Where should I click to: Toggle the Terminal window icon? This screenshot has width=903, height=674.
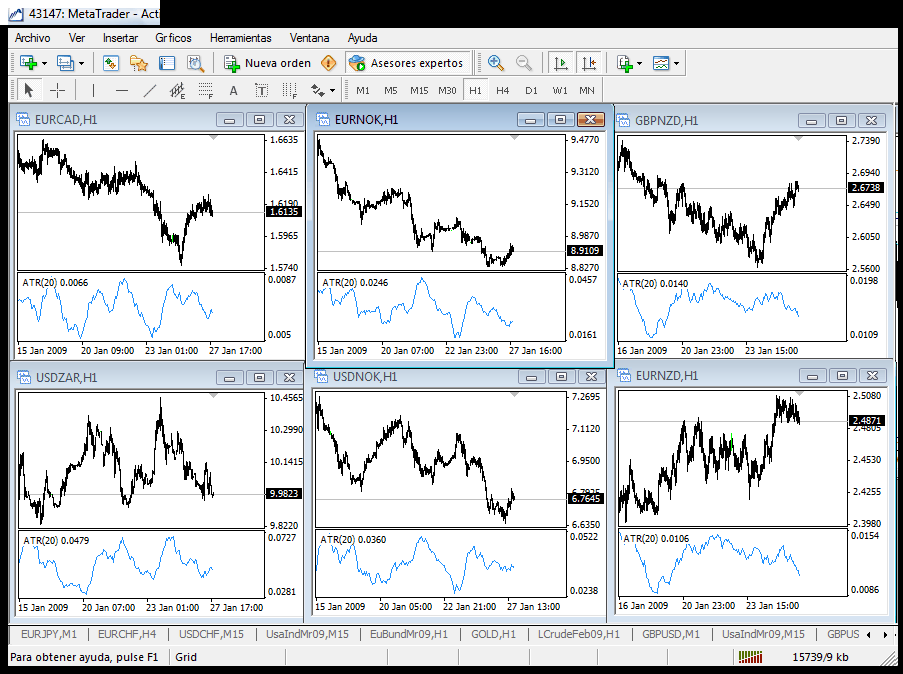(x=167, y=63)
